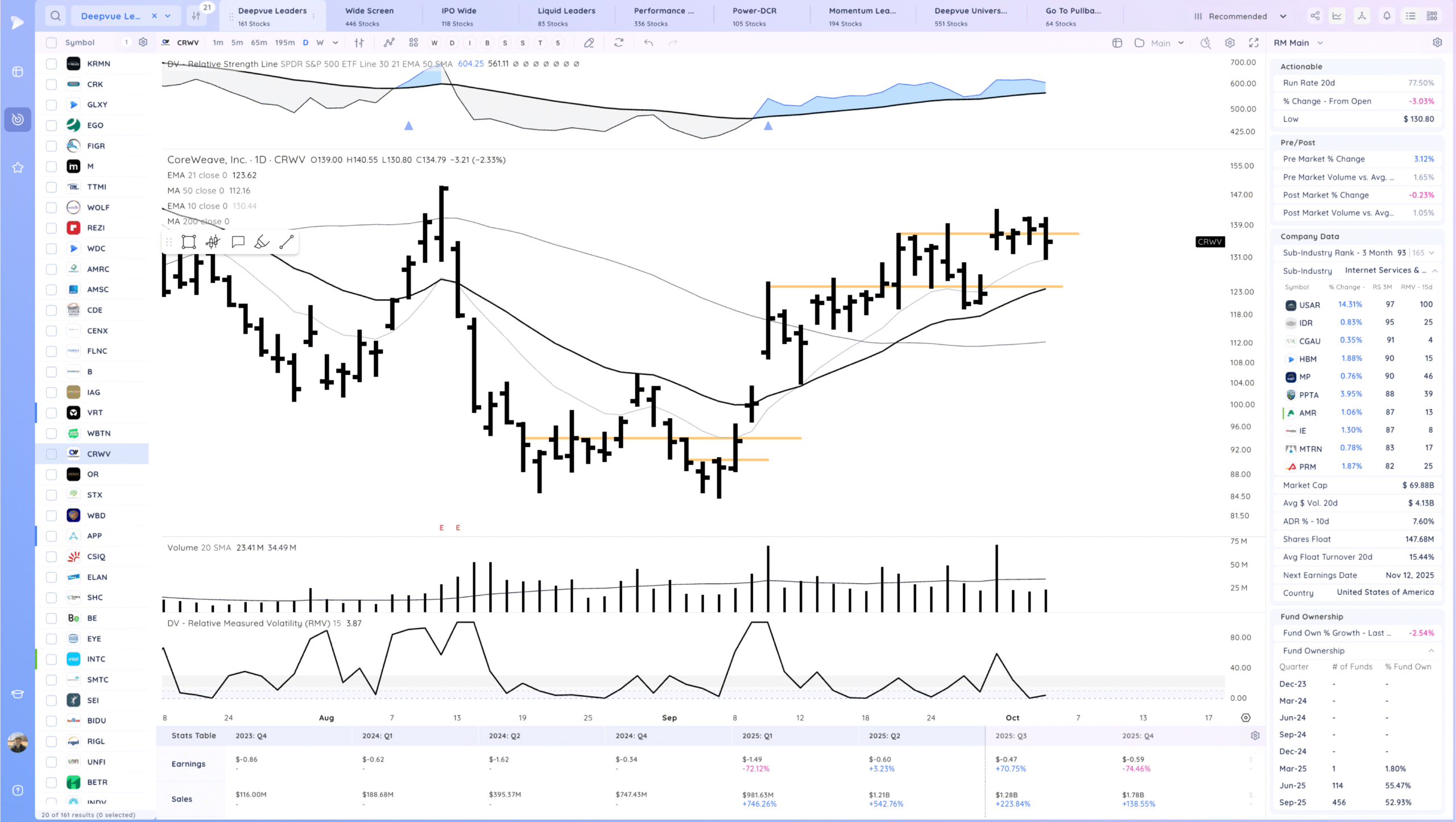Select the weekly W timeframe button
1456x822 pixels.
[x=320, y=43]
